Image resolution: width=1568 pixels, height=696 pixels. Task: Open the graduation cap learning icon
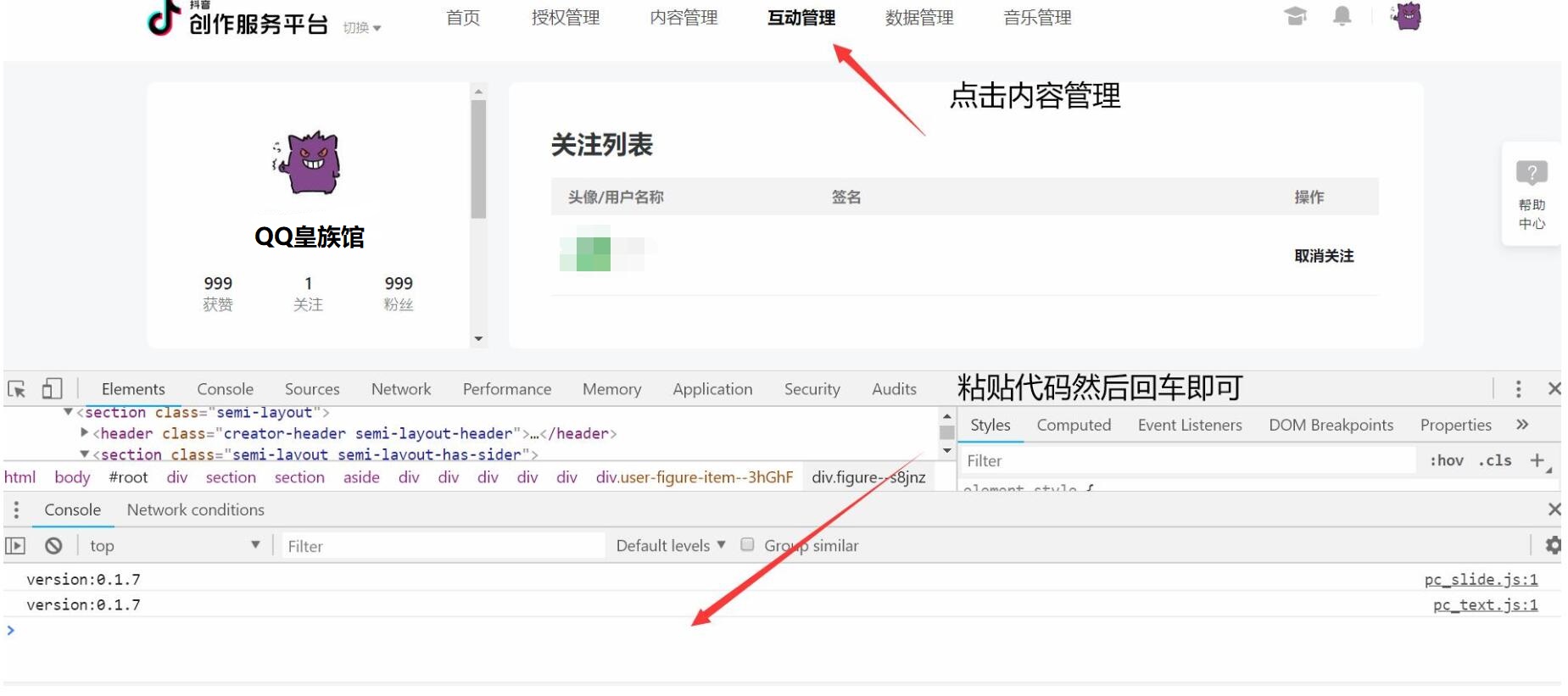click(1295, 16)
